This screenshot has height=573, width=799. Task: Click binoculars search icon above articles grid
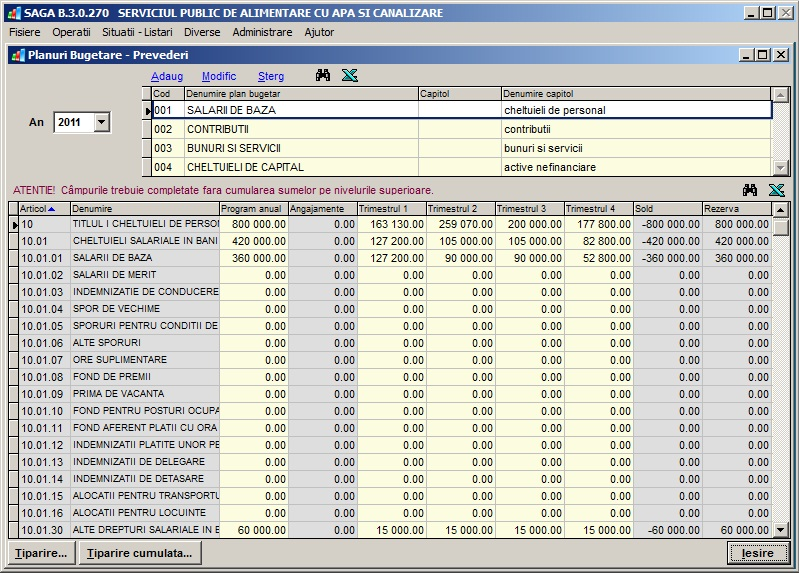750,190
